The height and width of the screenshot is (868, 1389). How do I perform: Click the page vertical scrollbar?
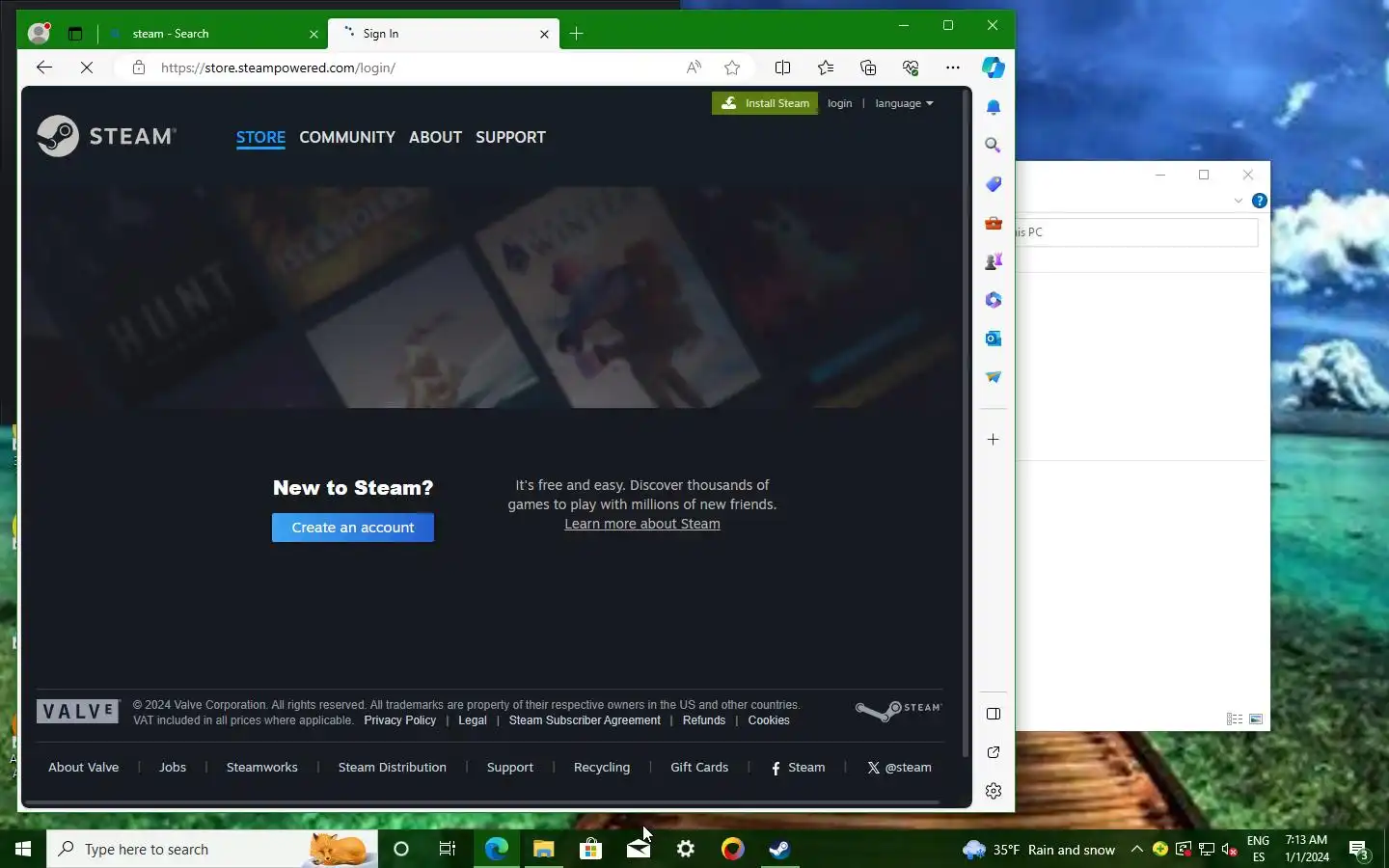(x=966, y=424)
